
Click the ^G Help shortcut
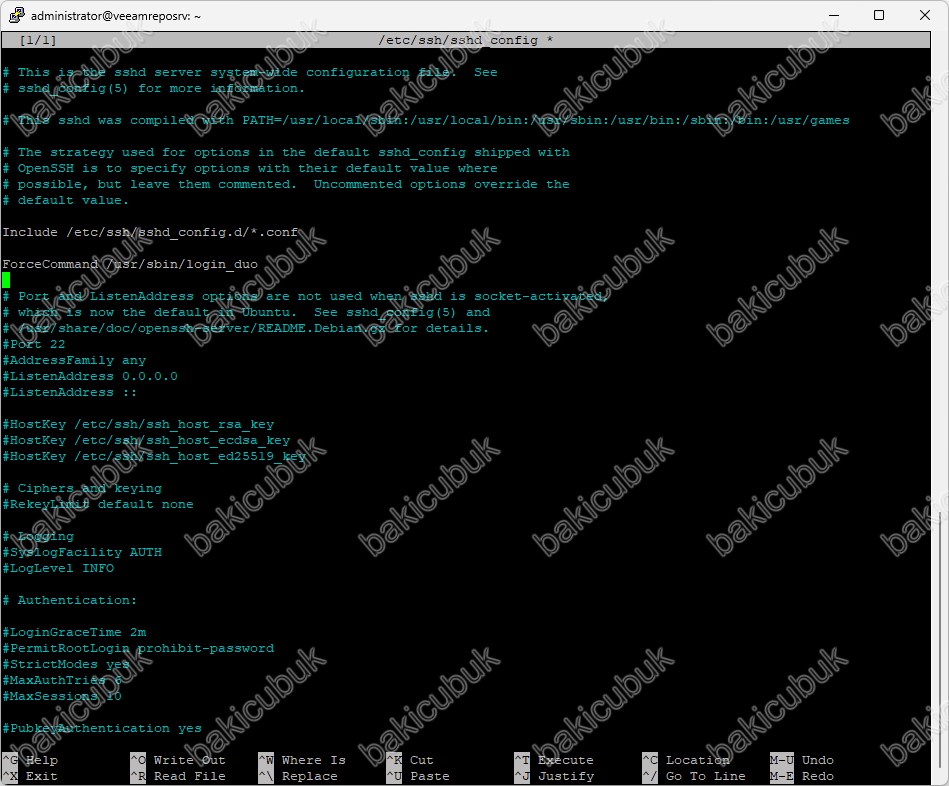coord(30,760)
